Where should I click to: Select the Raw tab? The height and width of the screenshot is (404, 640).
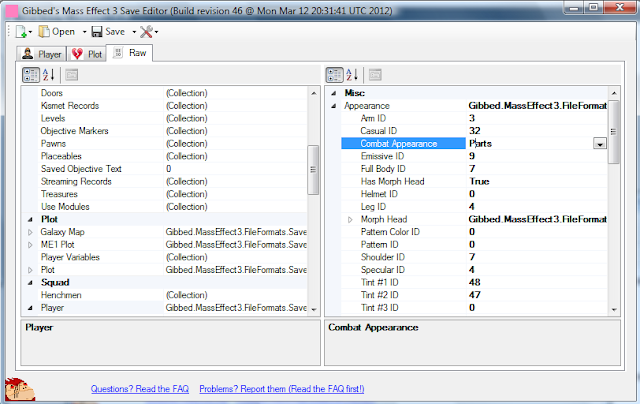pos(130,53)
